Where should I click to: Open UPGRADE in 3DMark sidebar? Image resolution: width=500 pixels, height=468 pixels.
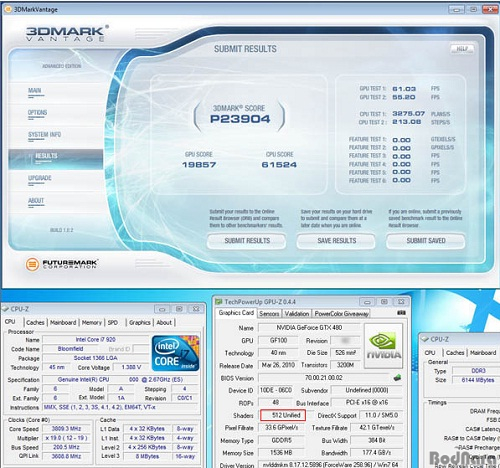[40, 178]
